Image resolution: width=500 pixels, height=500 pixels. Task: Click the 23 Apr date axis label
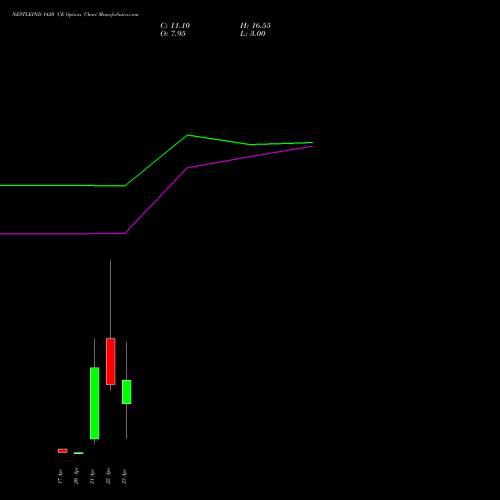coord(124,476)
